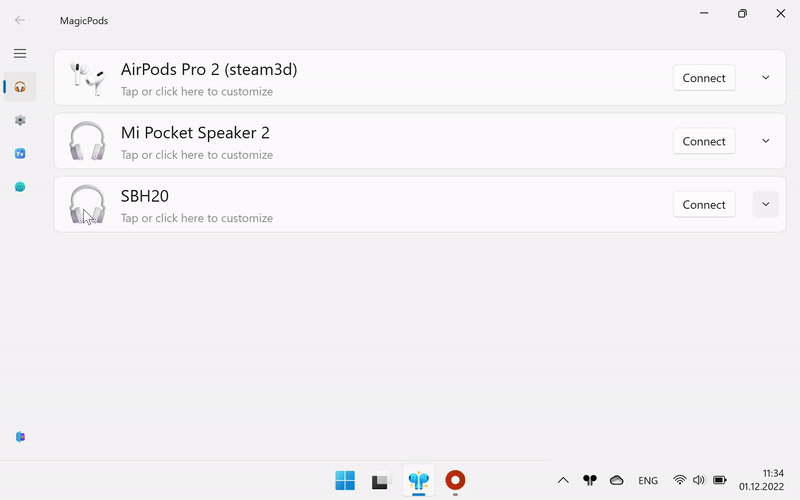Image resolution: width=800 pixels, height=500 pixels.
Task: Open the settings gear in sidebar
Action: point(20,120)
